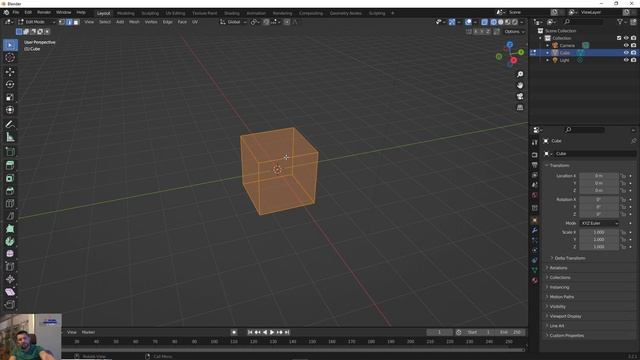Open the Edit Mode dropdown

click(x=37, y=22)
